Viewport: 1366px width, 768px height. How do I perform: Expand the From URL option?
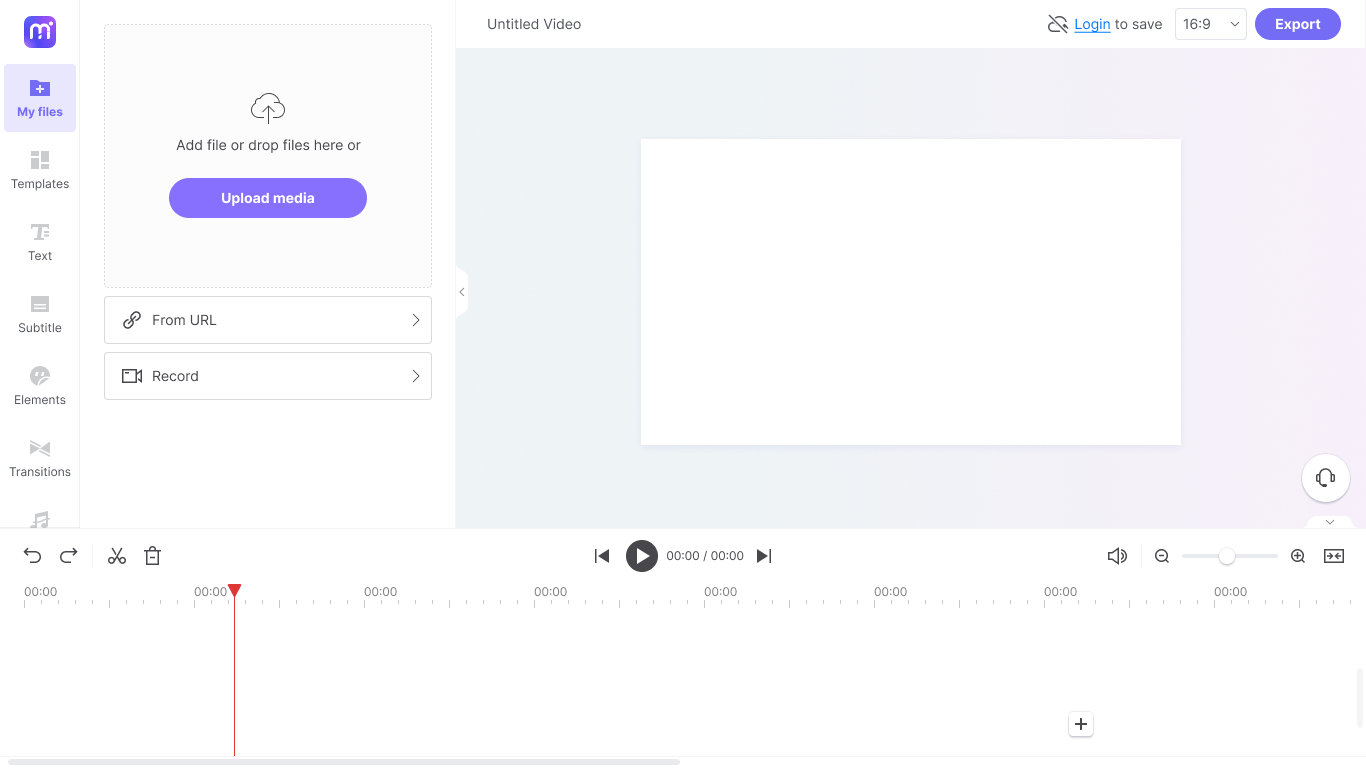[x=268, y=320]
